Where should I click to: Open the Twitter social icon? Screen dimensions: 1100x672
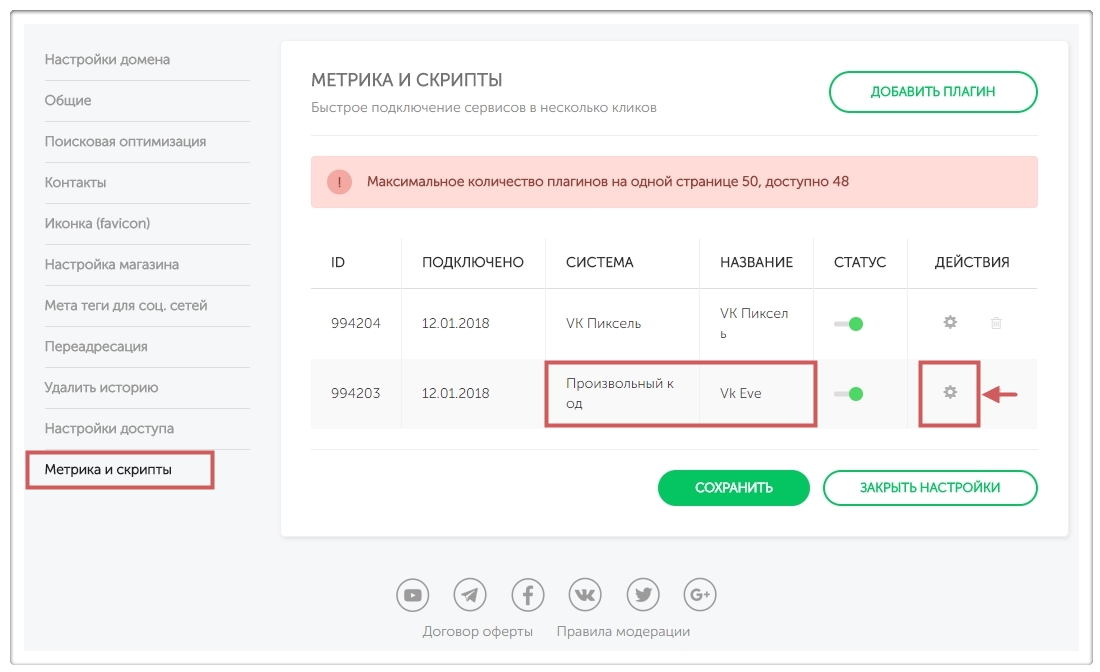[x=643, y=595]
